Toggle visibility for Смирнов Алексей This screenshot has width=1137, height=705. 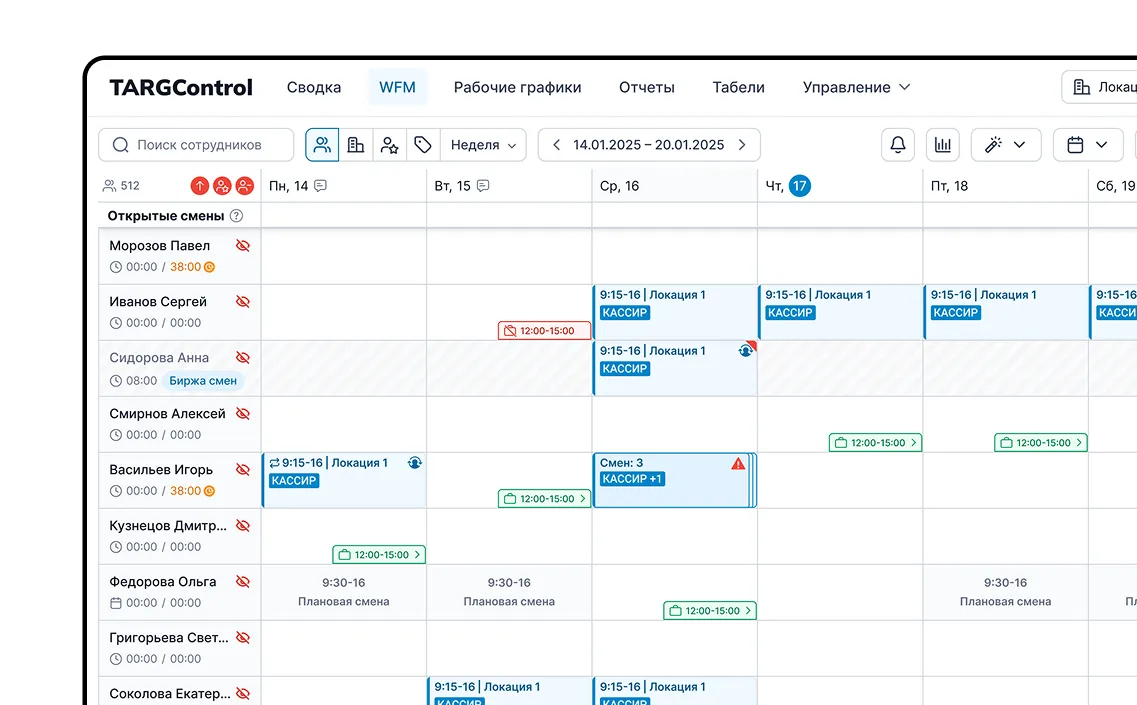click(x=243, y=413)
